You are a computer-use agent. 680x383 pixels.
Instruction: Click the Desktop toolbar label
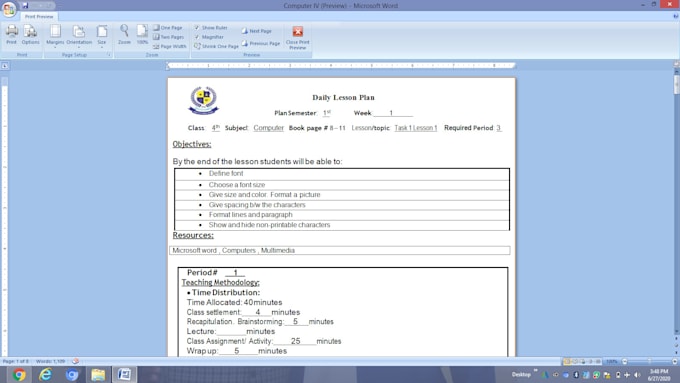point(521,374)
